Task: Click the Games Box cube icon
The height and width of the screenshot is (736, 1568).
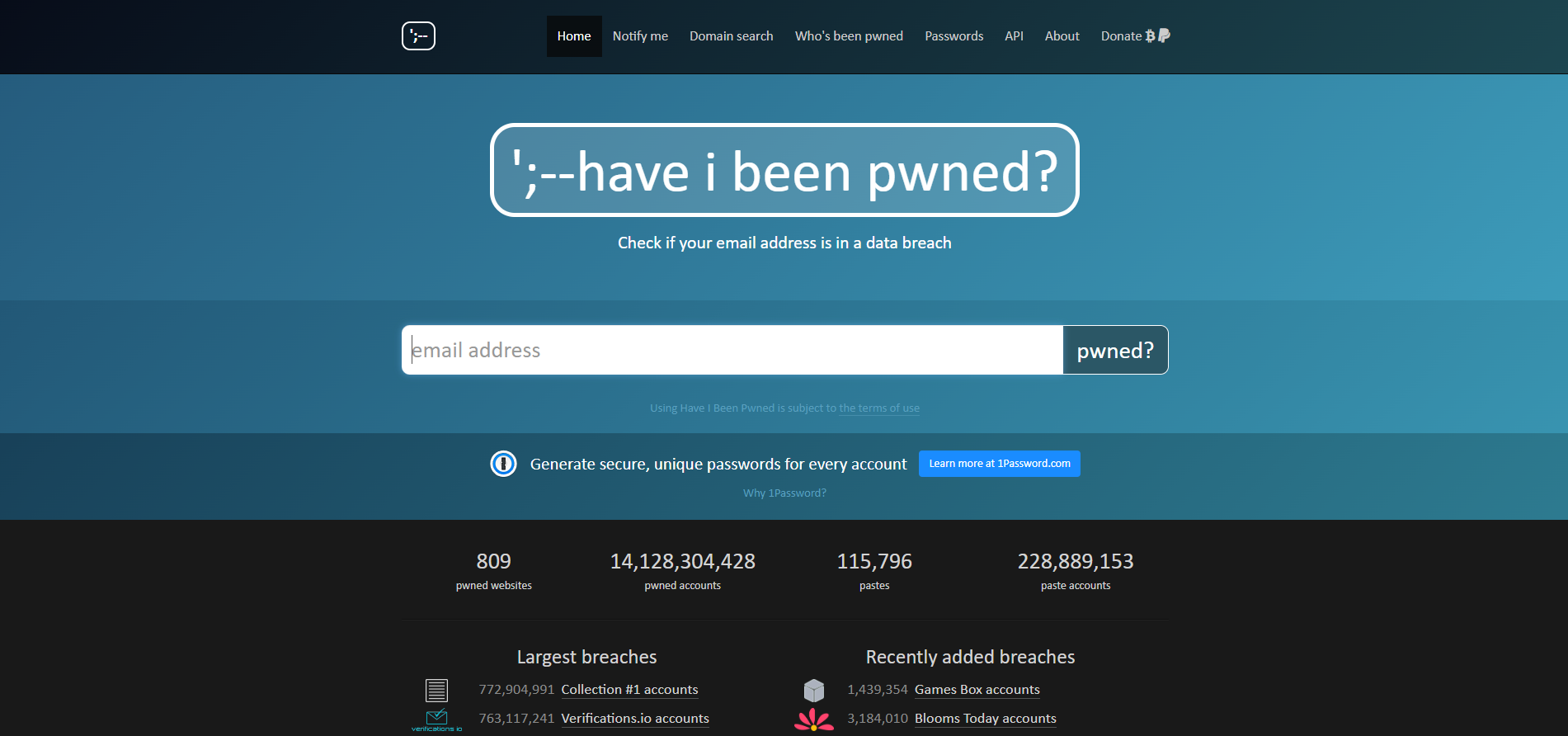Action: (x=814, y=690)
